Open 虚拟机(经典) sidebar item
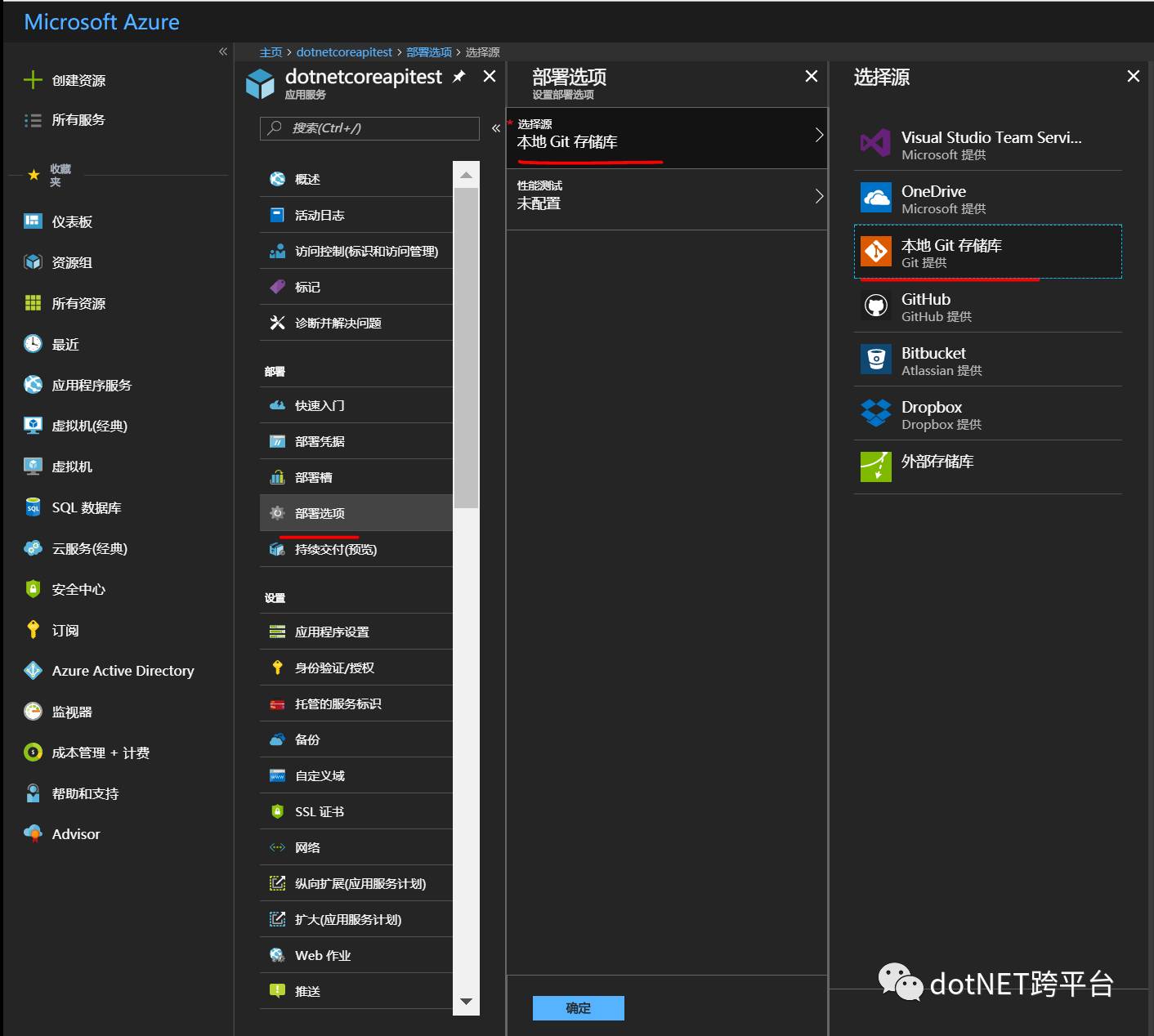 (x=118, y=426)
